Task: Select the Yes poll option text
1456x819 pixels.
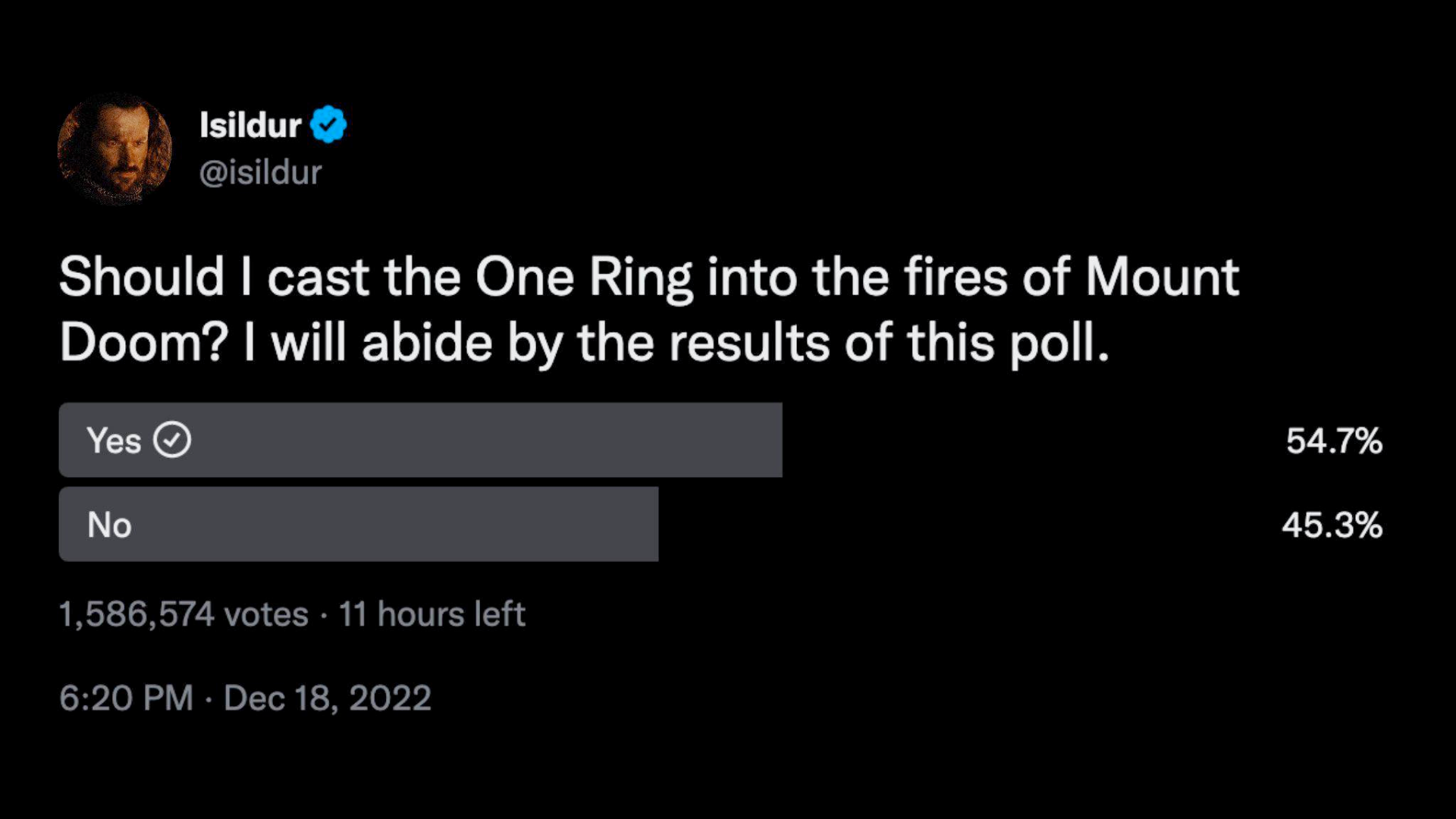Action: (114, 441)
